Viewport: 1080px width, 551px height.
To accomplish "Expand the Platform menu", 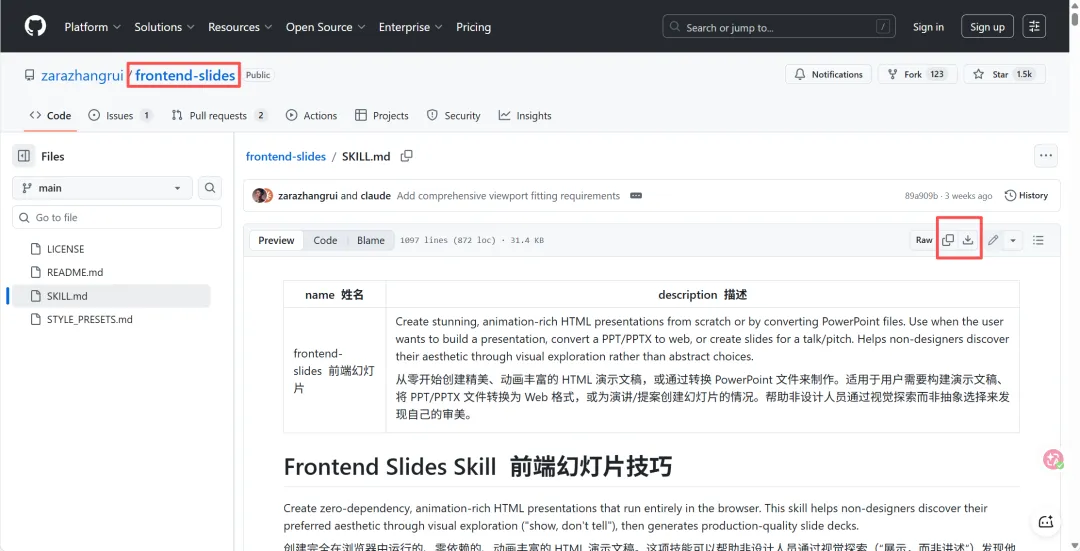I will coord(92,27).
